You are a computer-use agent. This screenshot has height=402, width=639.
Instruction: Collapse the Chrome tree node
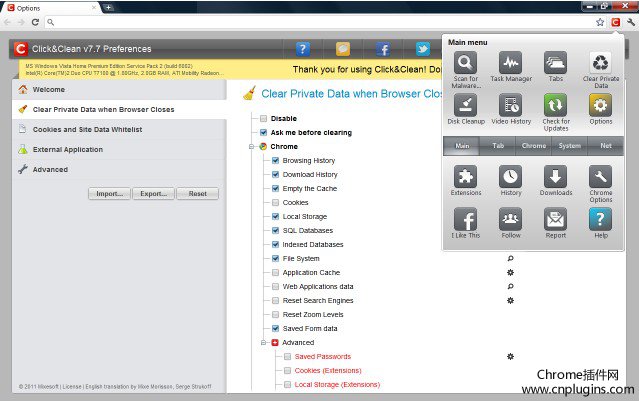tap(251, 146)
